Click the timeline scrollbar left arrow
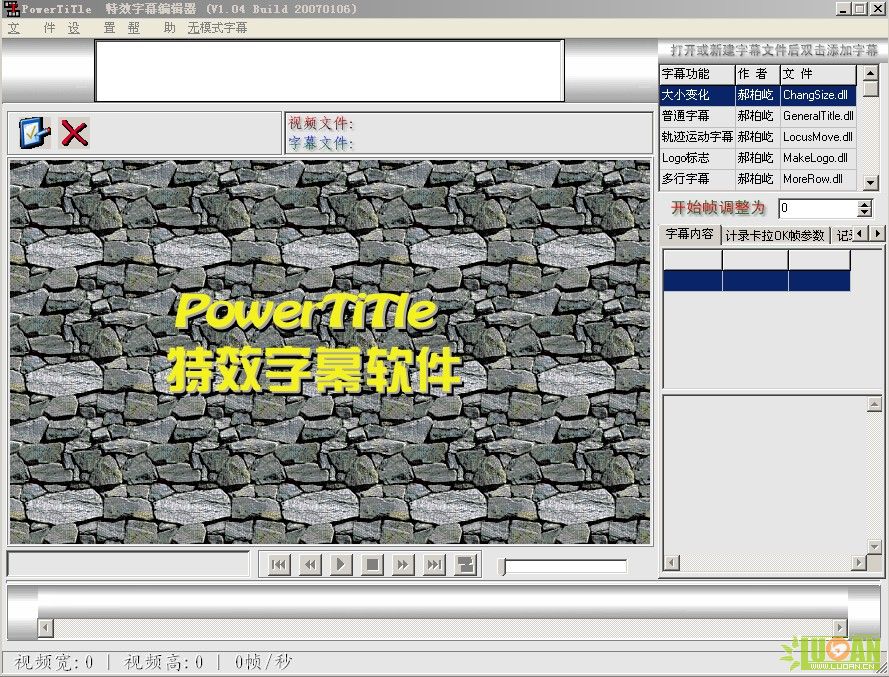 [45, 628]
